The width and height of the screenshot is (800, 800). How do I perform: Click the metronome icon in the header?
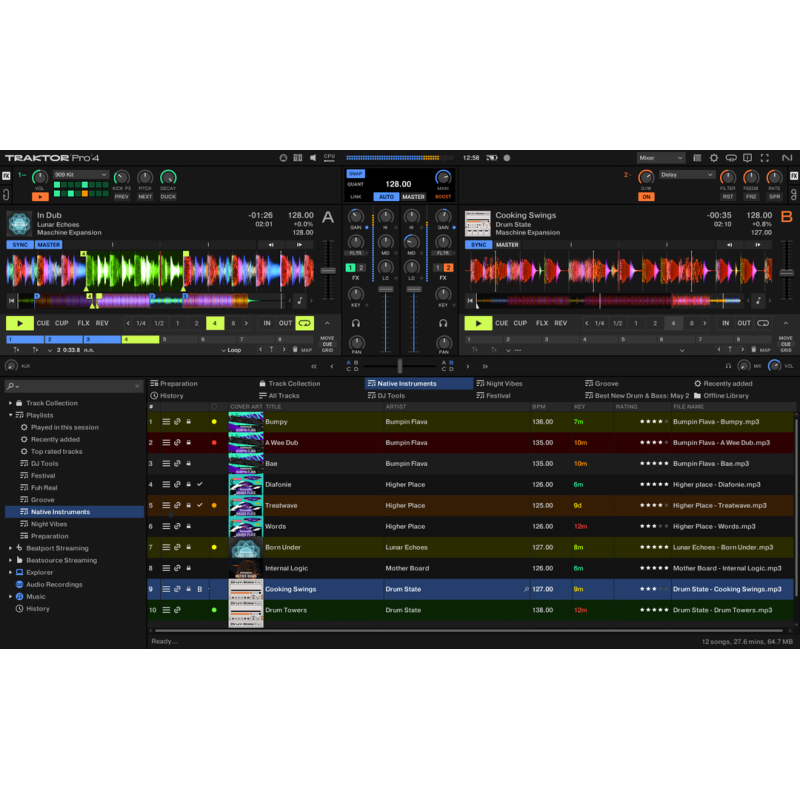pyautogui.click(x=283, y=158)
